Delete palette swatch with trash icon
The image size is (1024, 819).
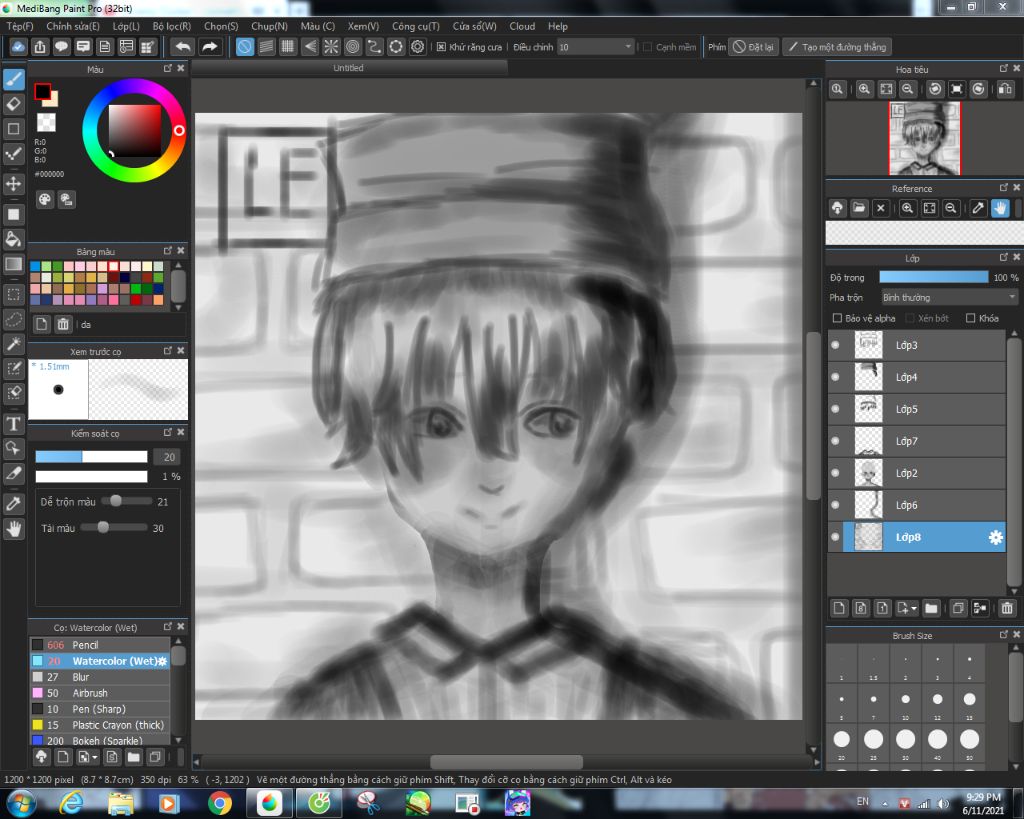pyautogui.click(x=63, y=324)
